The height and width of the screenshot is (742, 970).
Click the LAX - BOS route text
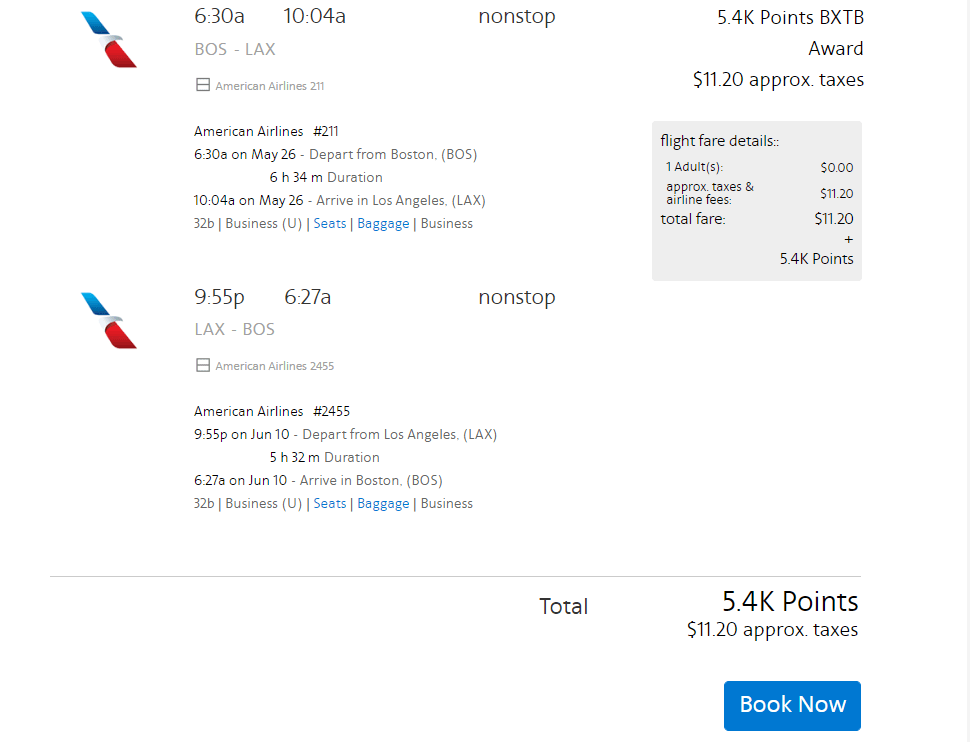[235, 329]
